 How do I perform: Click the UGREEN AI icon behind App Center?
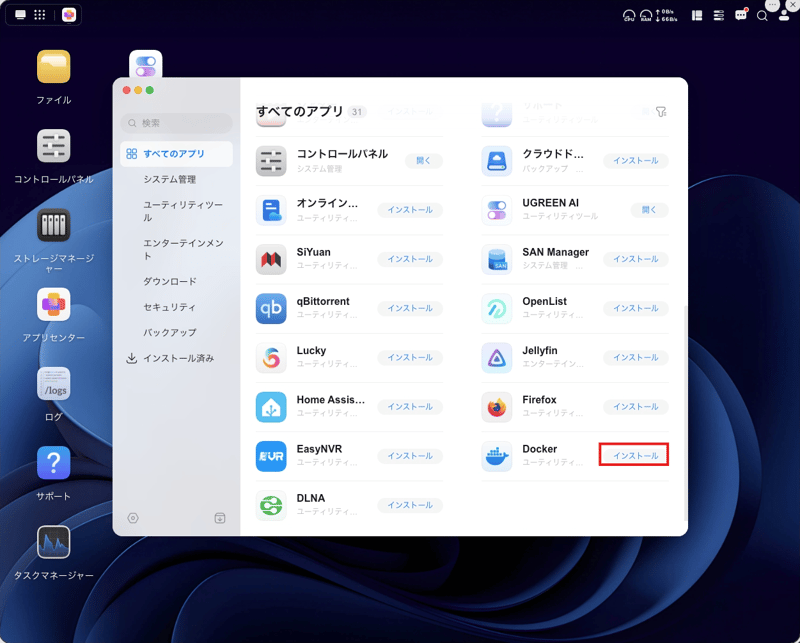coord(145,63)
